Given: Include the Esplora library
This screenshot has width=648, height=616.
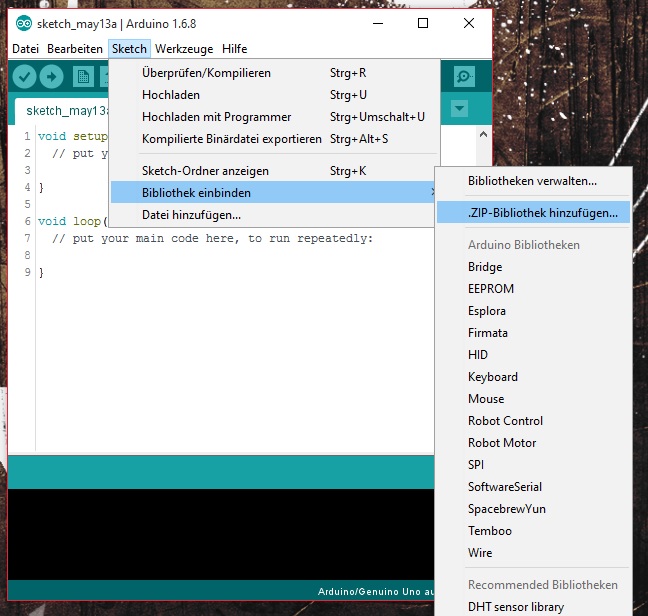Looking at the screenshot, I should 533,311.
